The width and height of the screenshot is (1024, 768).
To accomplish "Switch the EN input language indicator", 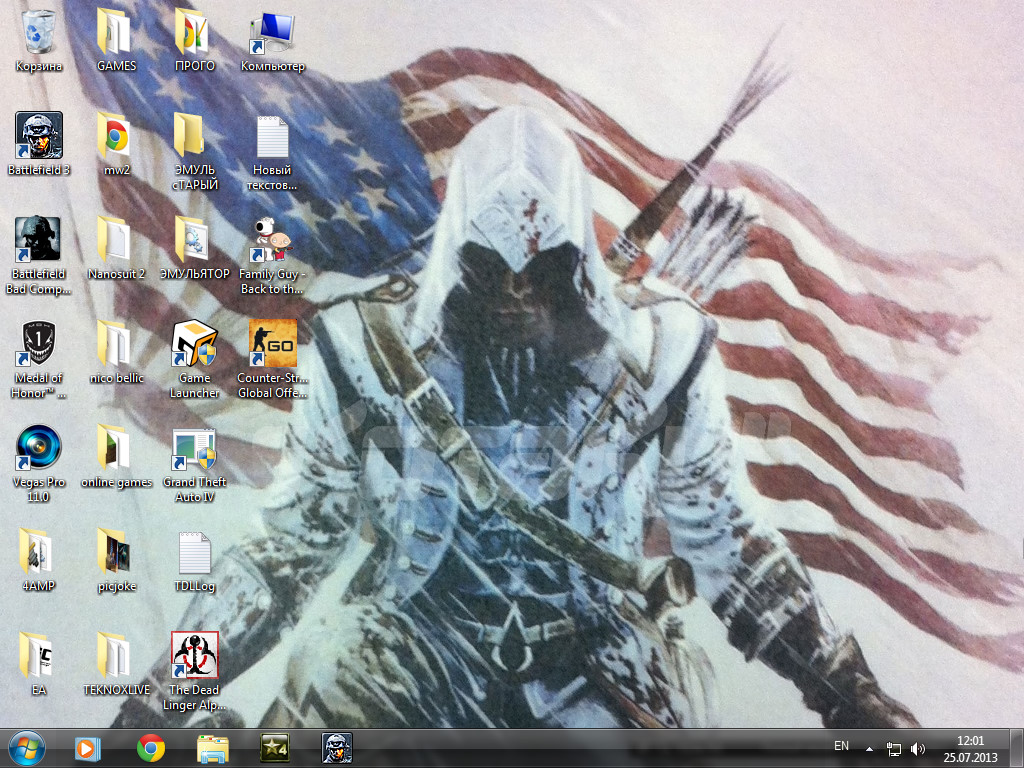I will point(841,746).
